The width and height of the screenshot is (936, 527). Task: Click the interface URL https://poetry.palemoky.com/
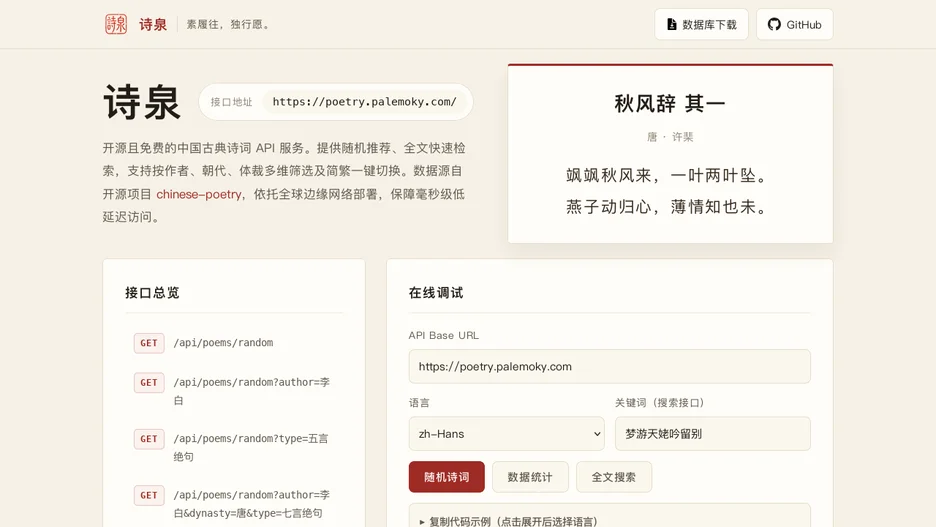tap(365, 101)
